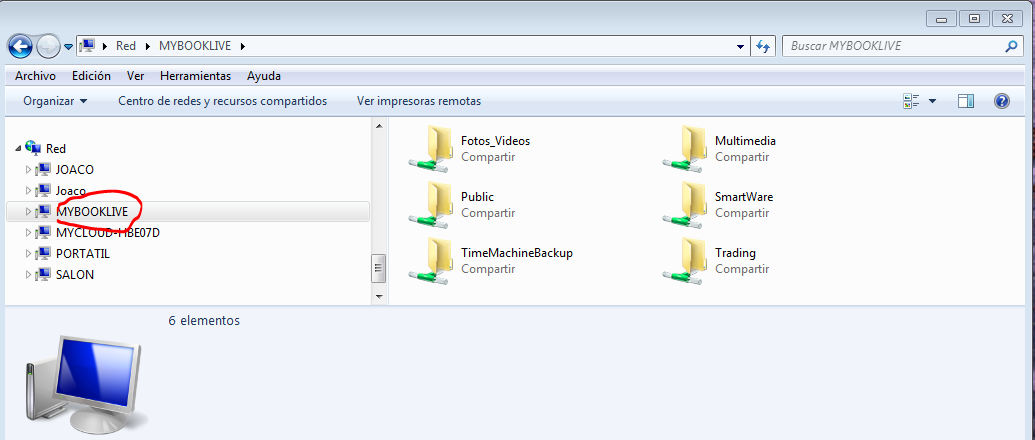Viewport: 1035px width, 440px height.
Task: Maximize the Explorer window
Action: [974, 18]
